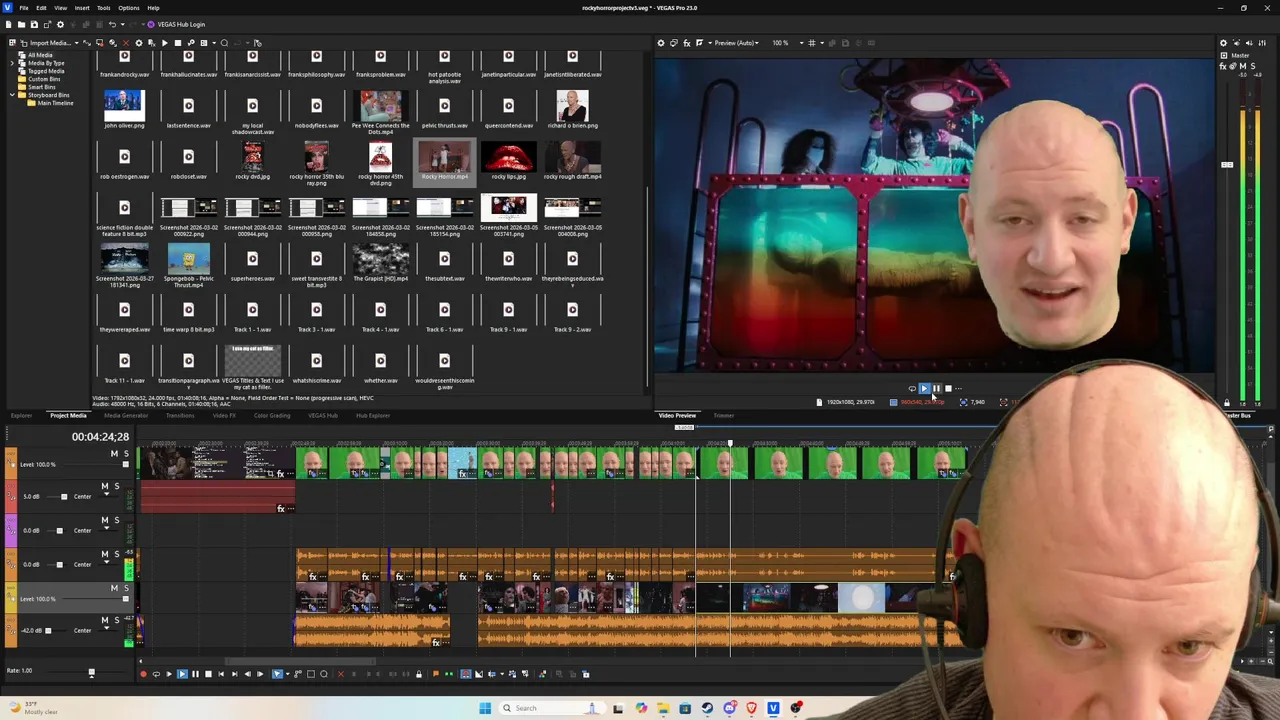This screenshot has width=1280, height=720.
Task: Pause timeline playback
Action: coord(195,674)
